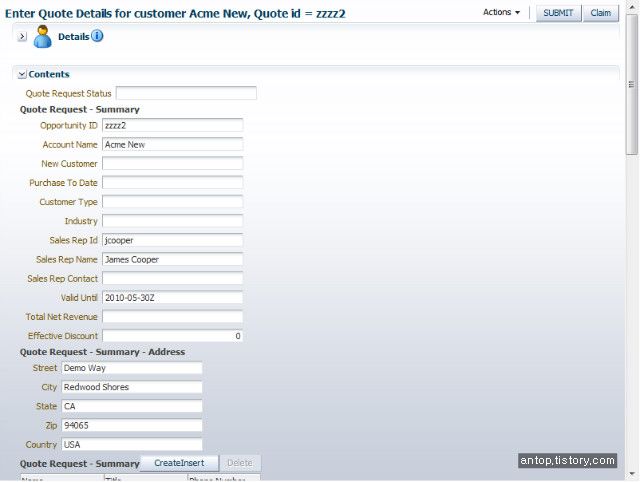Click the Effective Discount field

(x=172, y=336)
